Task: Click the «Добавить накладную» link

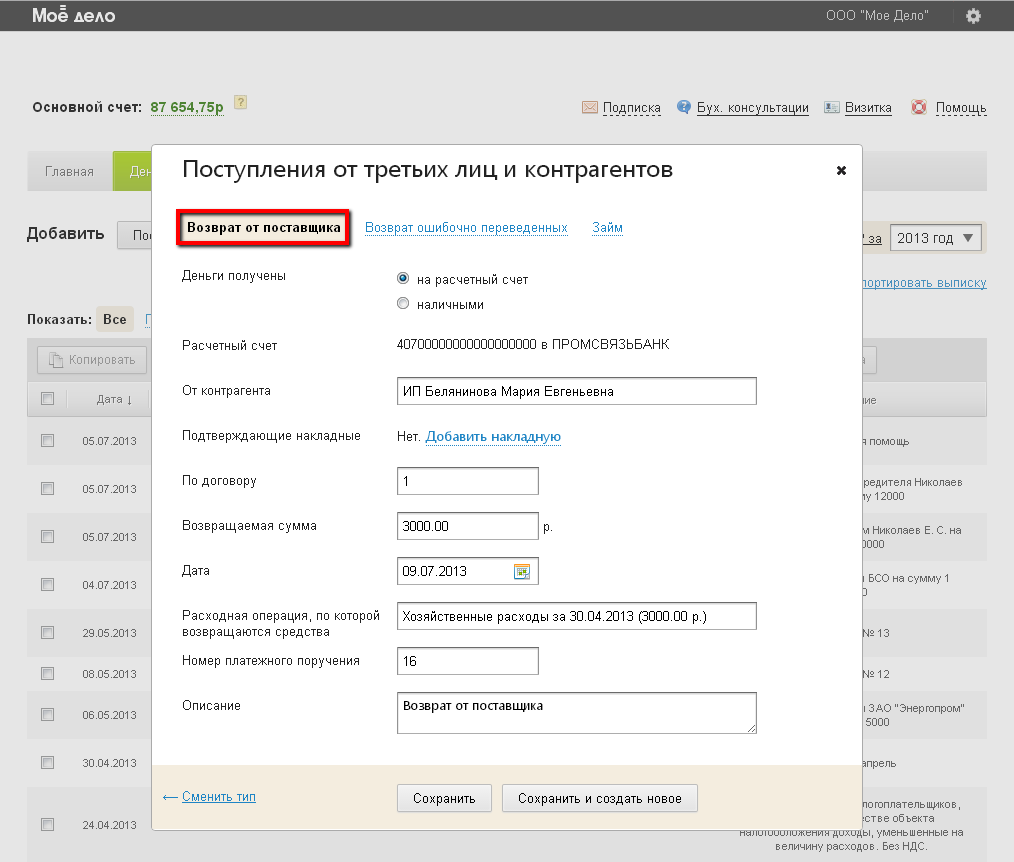Action: [x=493, y=437]
